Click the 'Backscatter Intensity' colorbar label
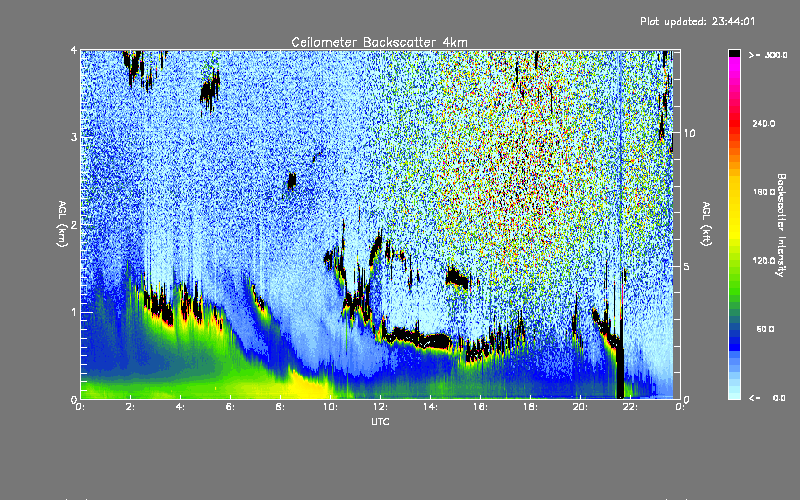 pos(781,225)
